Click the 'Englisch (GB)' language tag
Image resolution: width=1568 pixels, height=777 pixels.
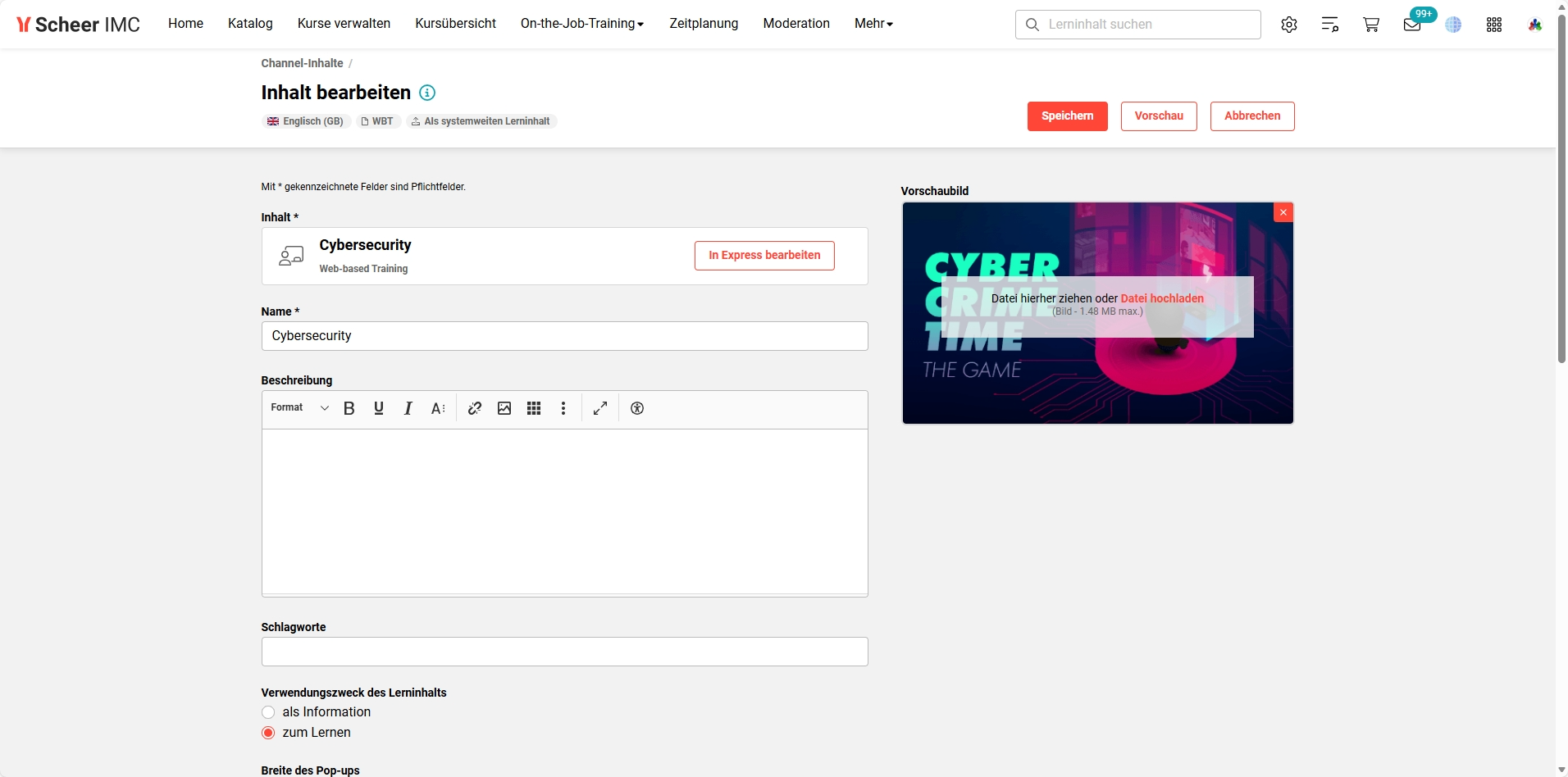pos(306,121)
